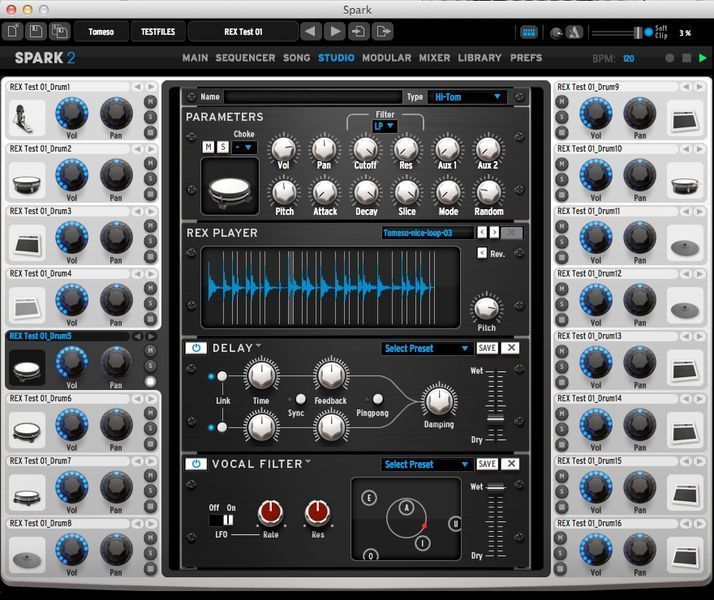714x600 pixels.
Task: Click the Vocal Filter power icon
Action: 196,464
